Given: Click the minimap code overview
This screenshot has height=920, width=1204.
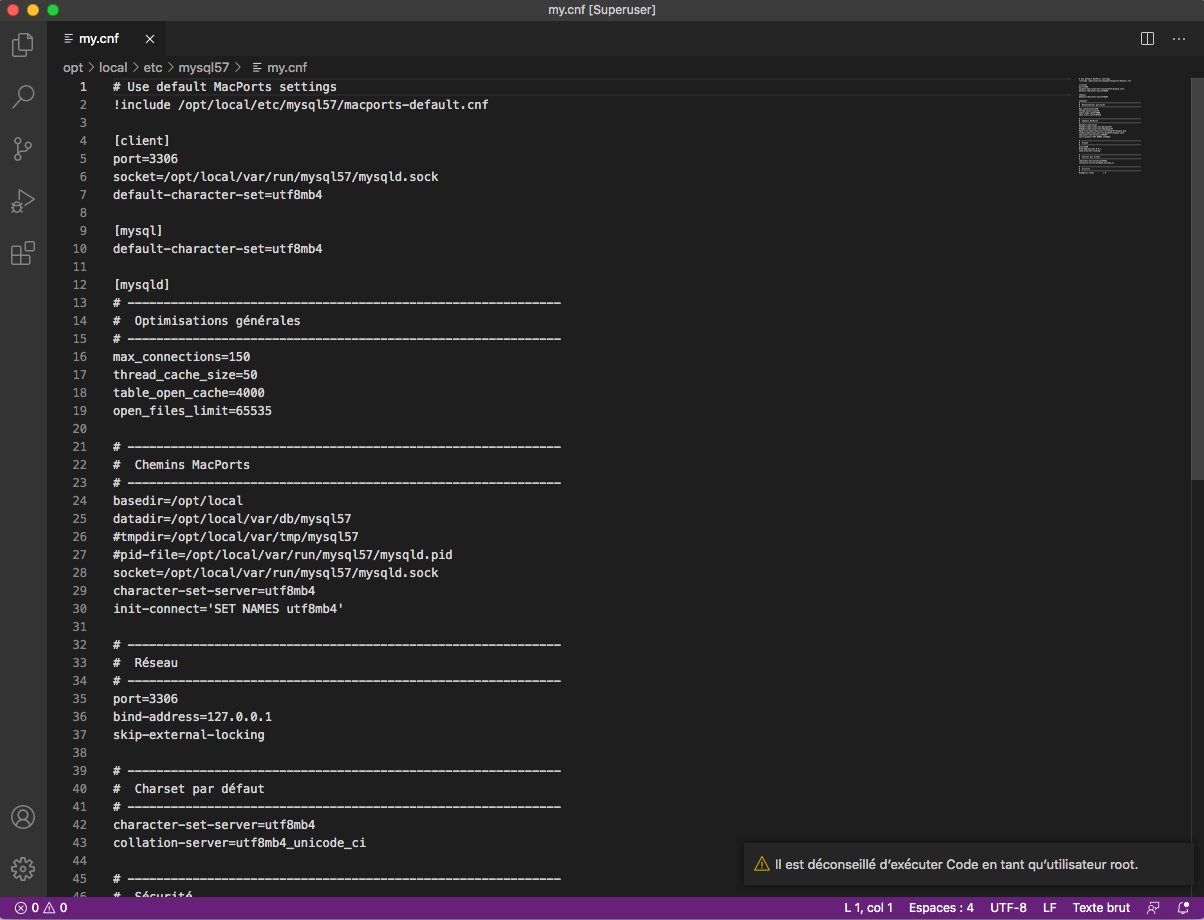Looking at the screenshot, I should [1110, 125].
